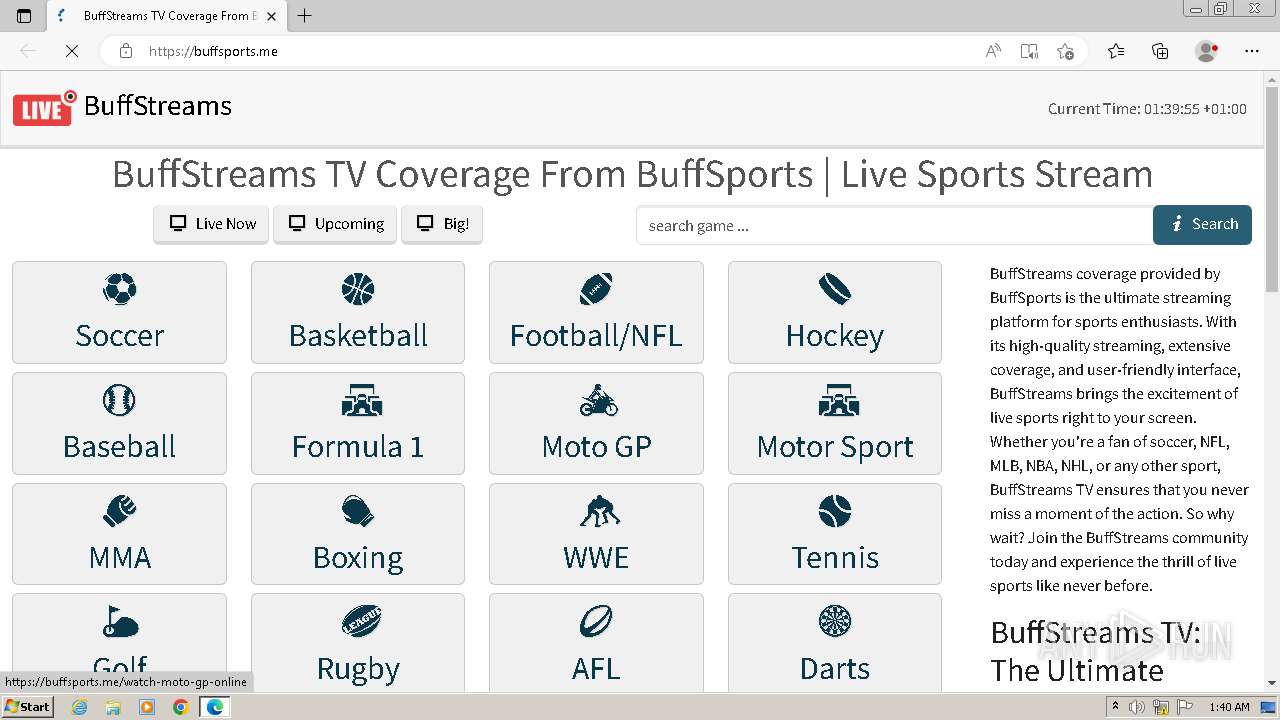
Task: Open the Basketball text link
Action: point(358,336)
